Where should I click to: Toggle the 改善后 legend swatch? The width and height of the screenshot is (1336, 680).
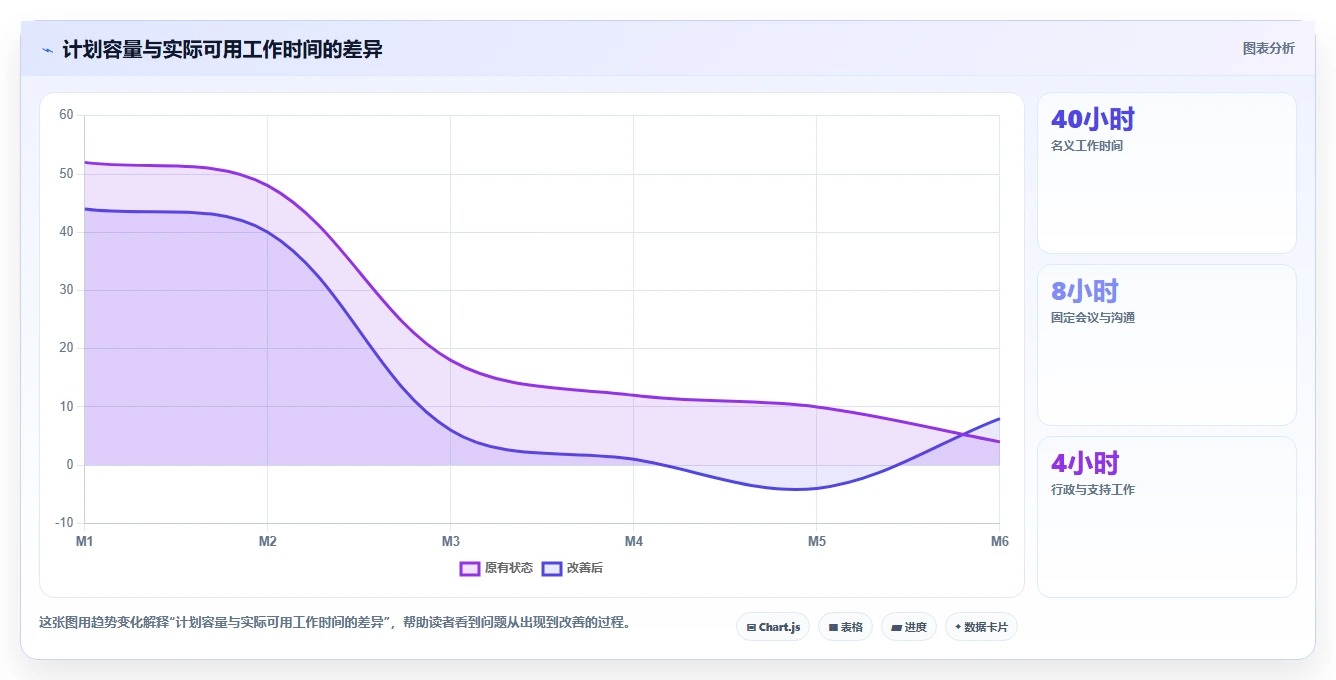[x=552, y=568]
